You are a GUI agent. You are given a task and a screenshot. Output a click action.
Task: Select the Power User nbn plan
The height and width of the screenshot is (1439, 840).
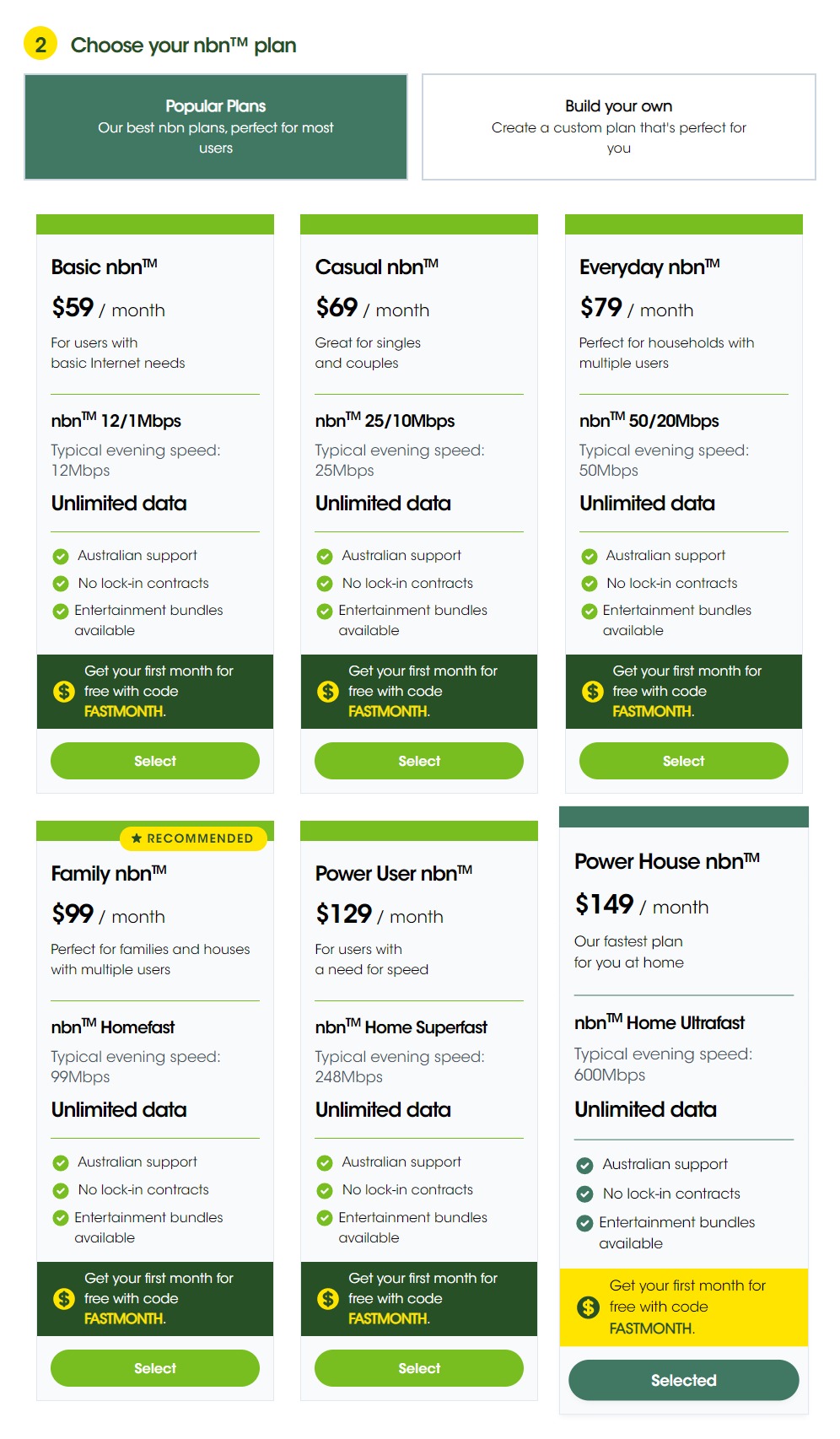pyautogui.click(x=418, y=1368)
